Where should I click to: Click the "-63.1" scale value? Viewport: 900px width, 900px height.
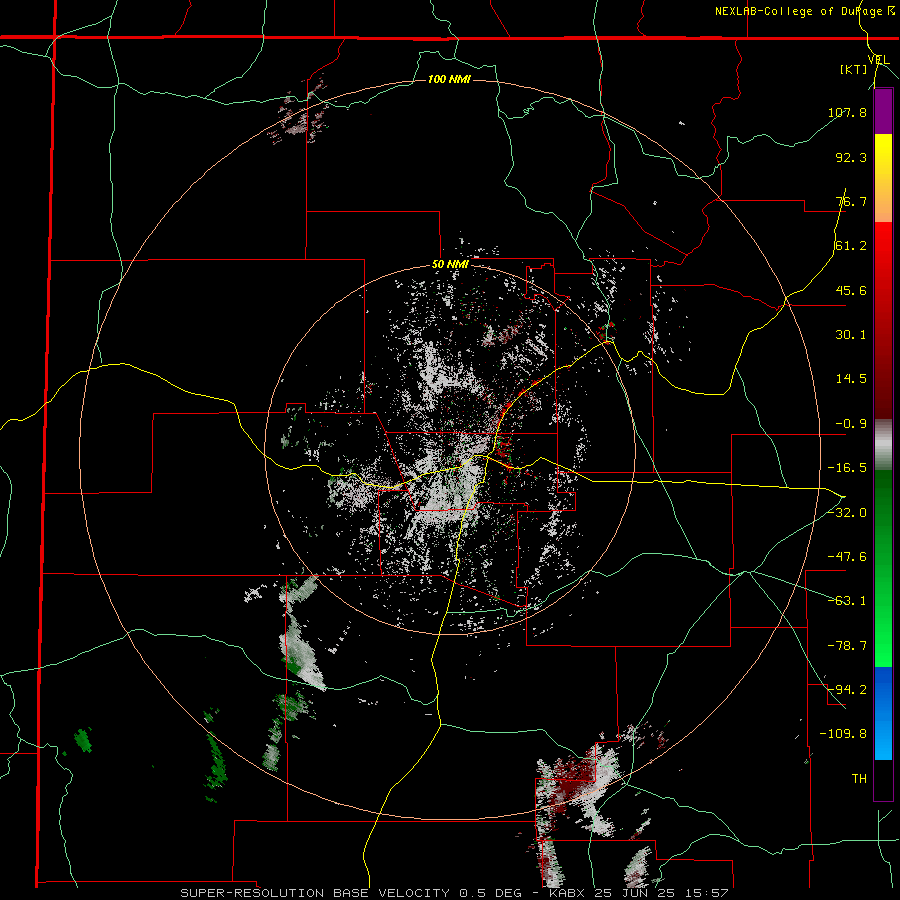pos(847,601)
